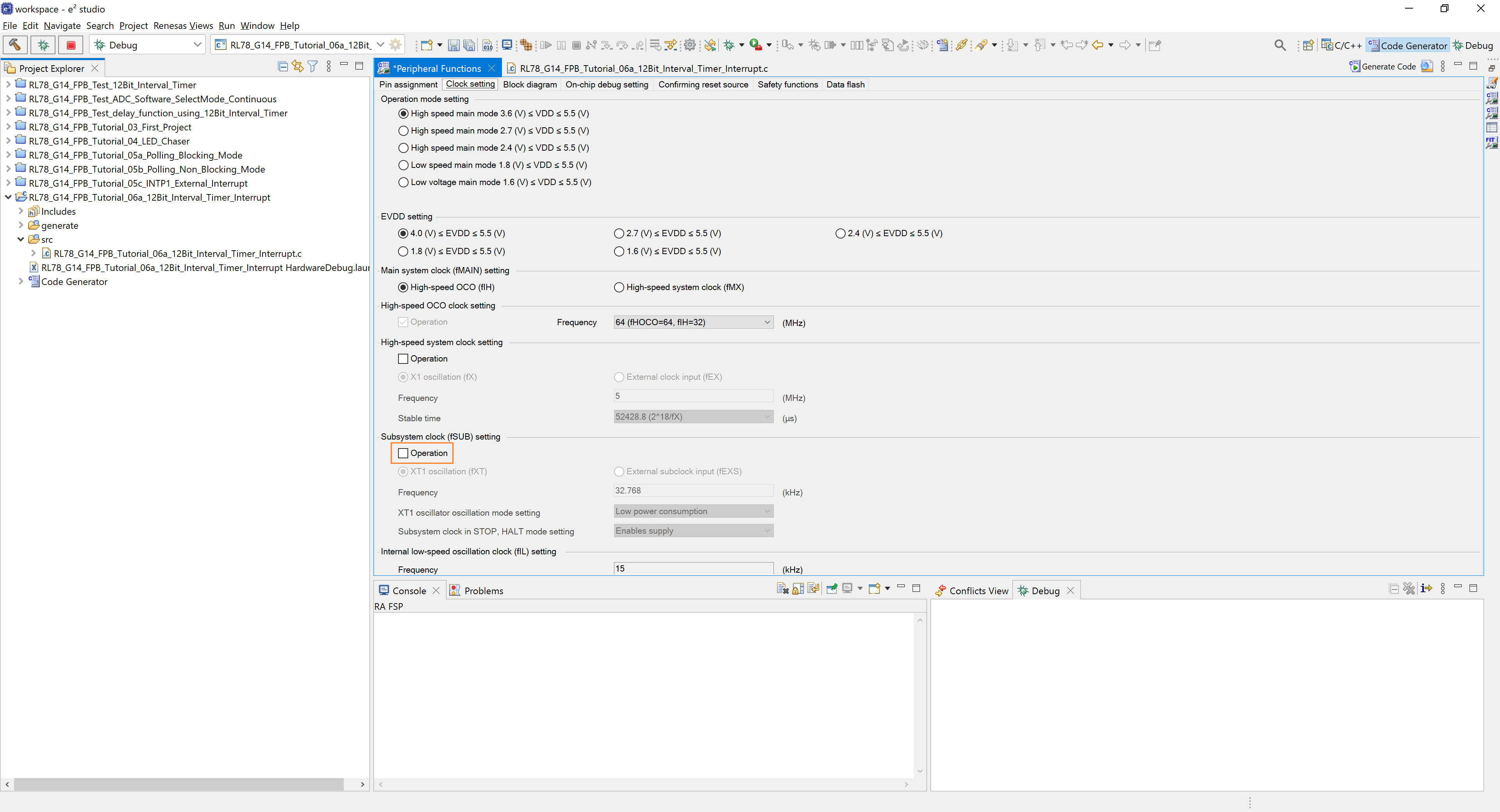Click the Build hammer icon
The width and height of the screenshot is (1500, 812).
coord(15,45)
